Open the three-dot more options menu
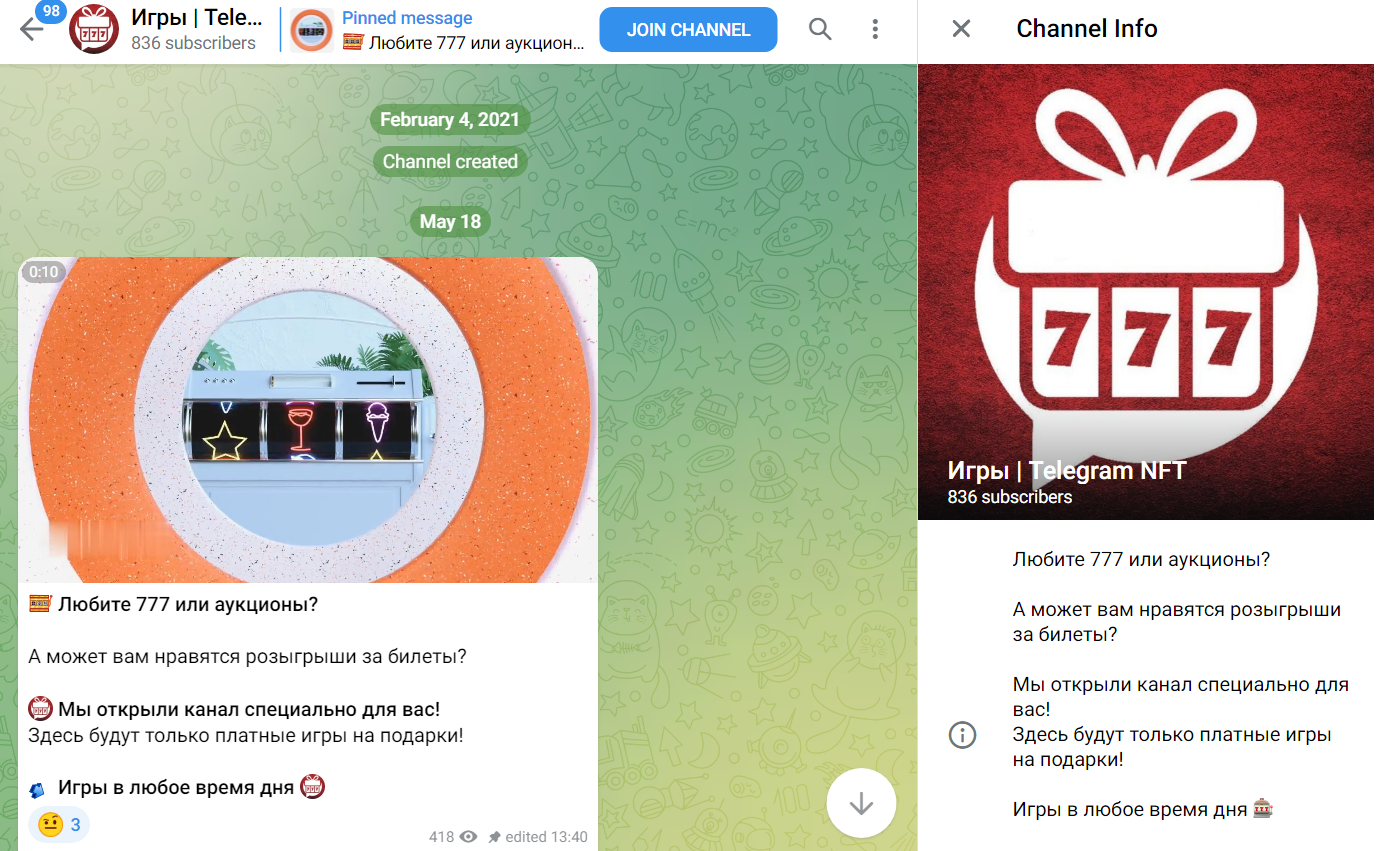 [875, 29]
